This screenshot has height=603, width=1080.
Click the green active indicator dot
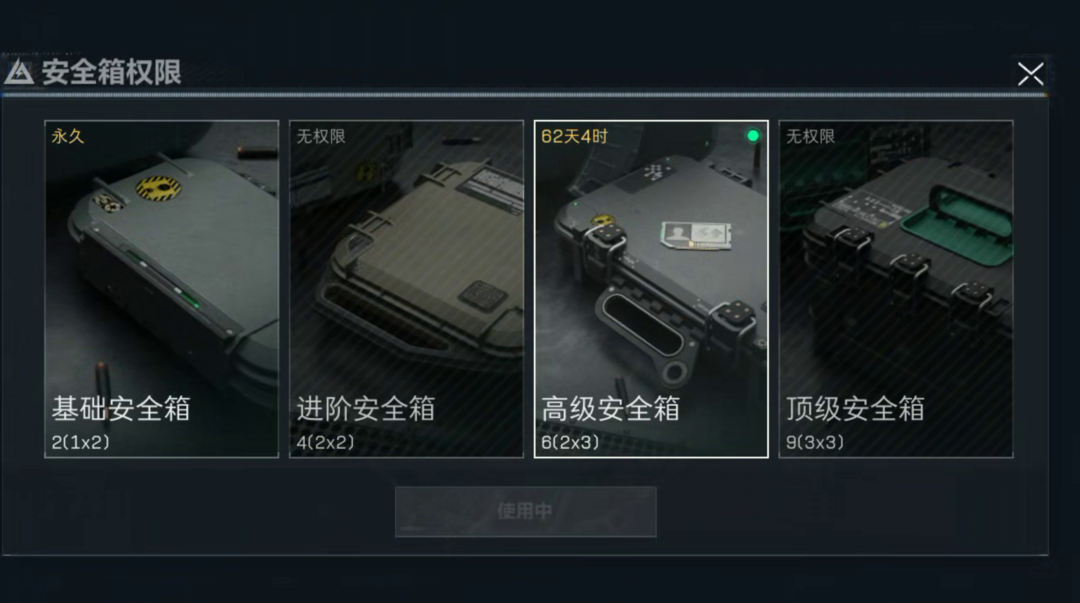[x=753, y=136]
